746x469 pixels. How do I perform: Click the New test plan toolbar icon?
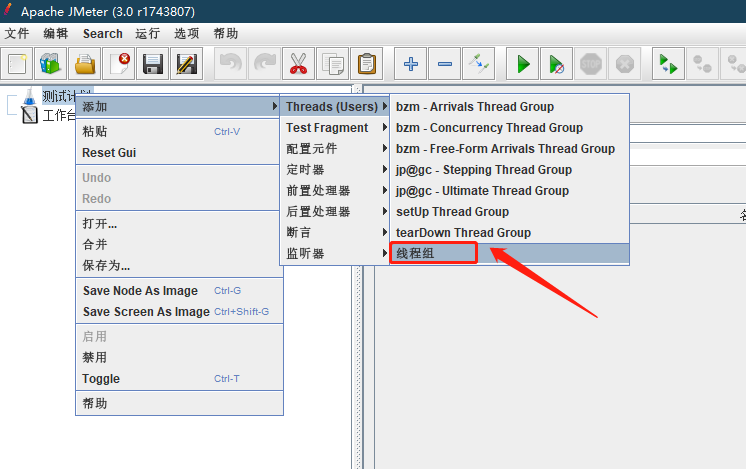pyautogui.click(x=17, y=63)
